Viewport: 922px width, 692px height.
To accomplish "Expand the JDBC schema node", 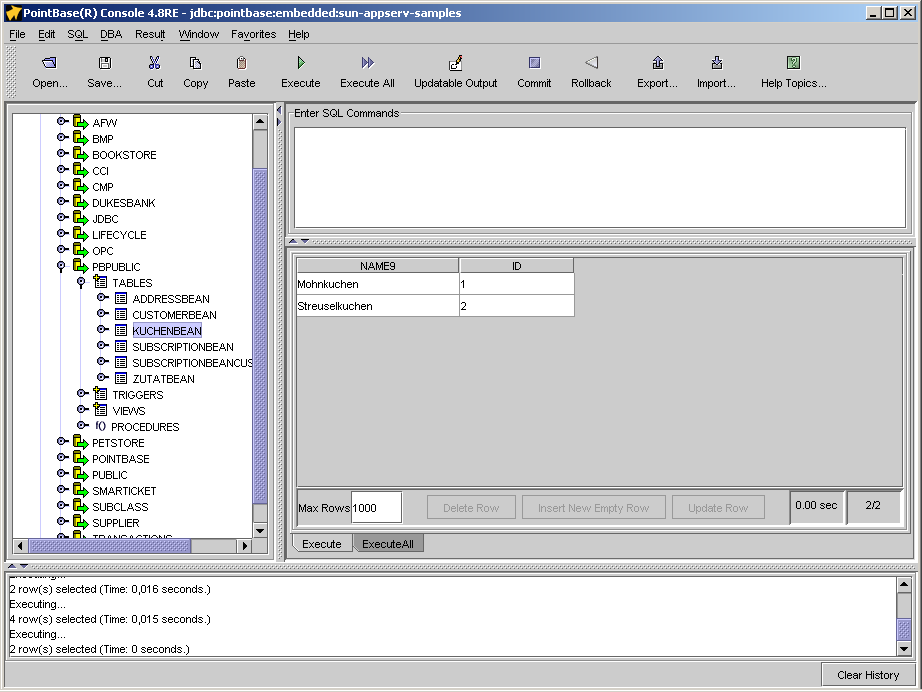I will [62, 218].
